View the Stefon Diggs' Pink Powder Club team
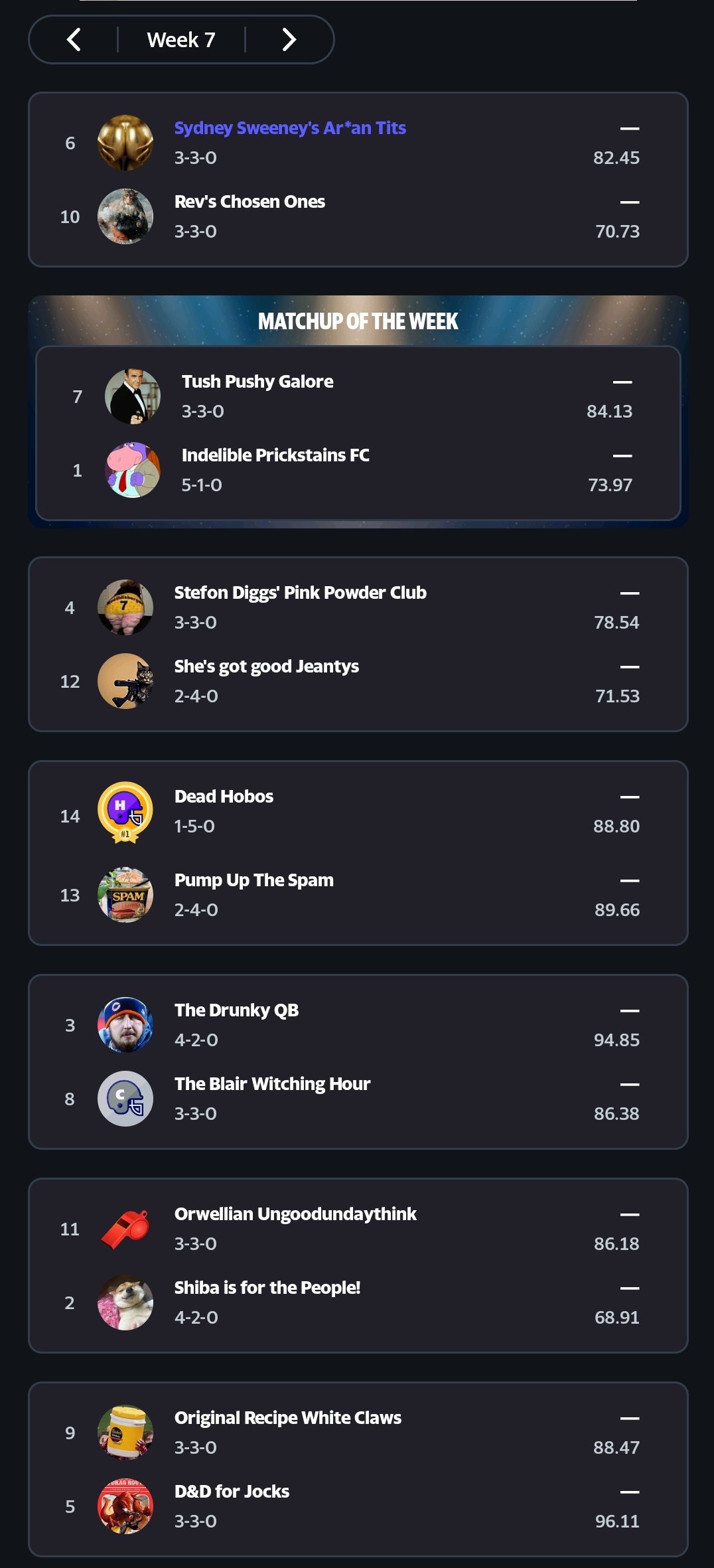The width and height of the screenshot is (714, 1568). click(x=300, y=592)
